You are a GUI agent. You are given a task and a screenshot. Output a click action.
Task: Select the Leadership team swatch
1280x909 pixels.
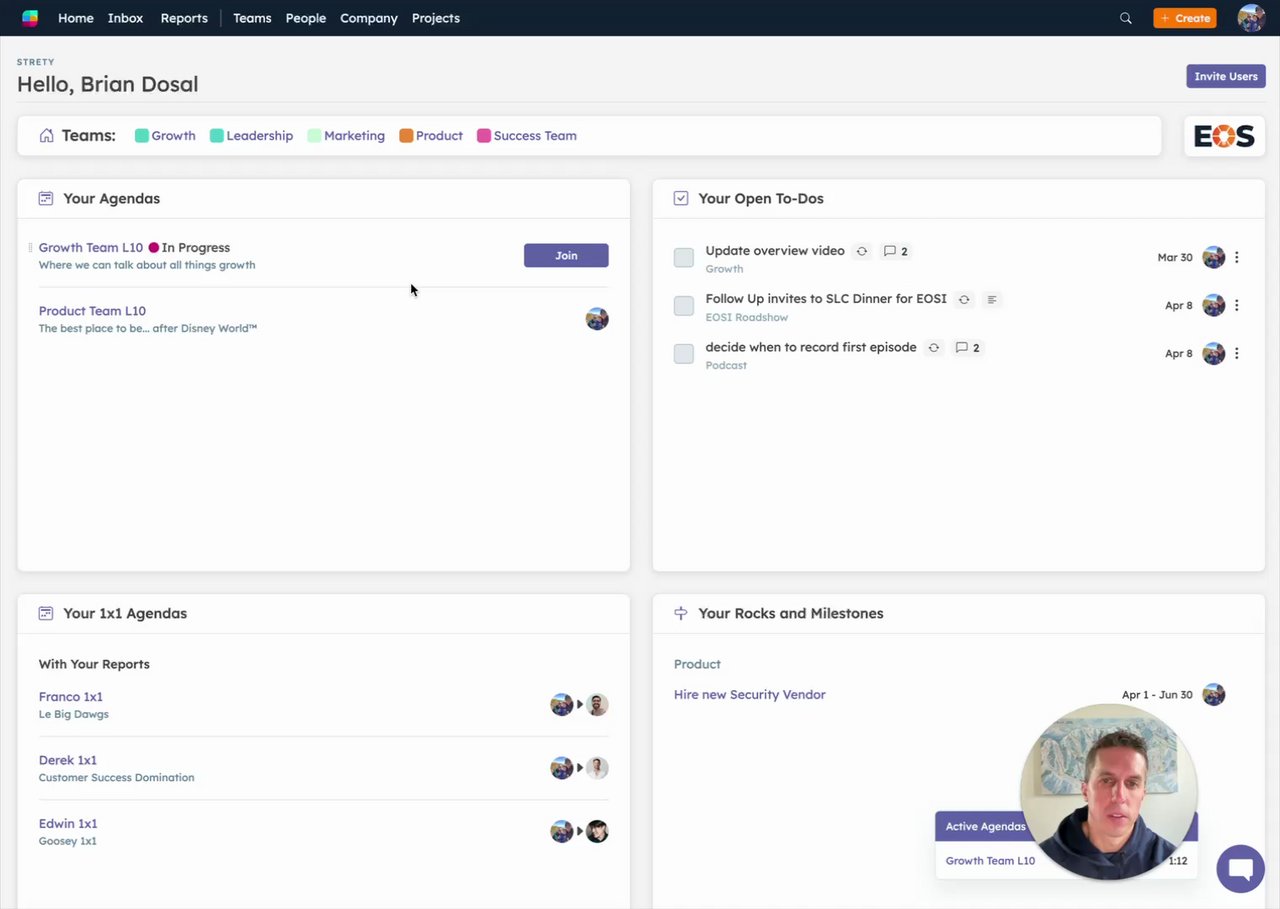click(217, 136)
